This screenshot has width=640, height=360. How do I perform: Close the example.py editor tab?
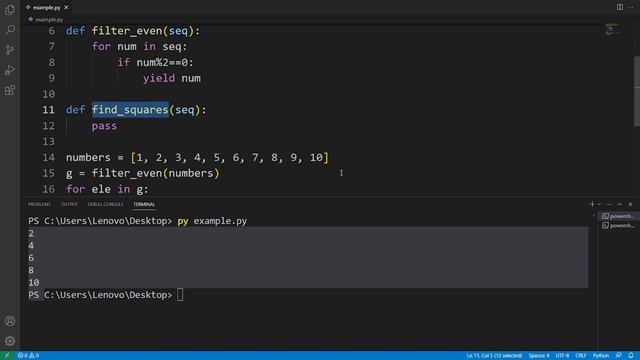66,7
